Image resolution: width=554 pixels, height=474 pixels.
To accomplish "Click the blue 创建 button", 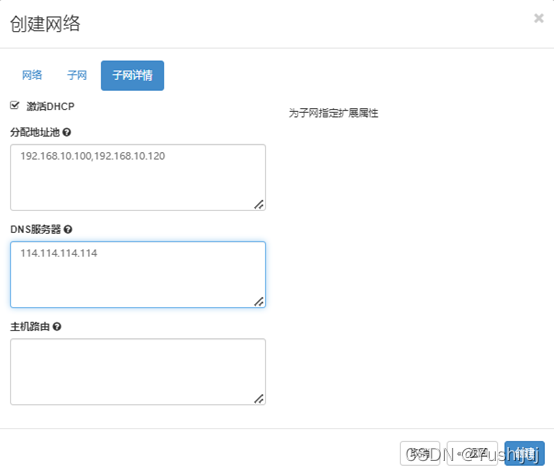I will [524, 453].
